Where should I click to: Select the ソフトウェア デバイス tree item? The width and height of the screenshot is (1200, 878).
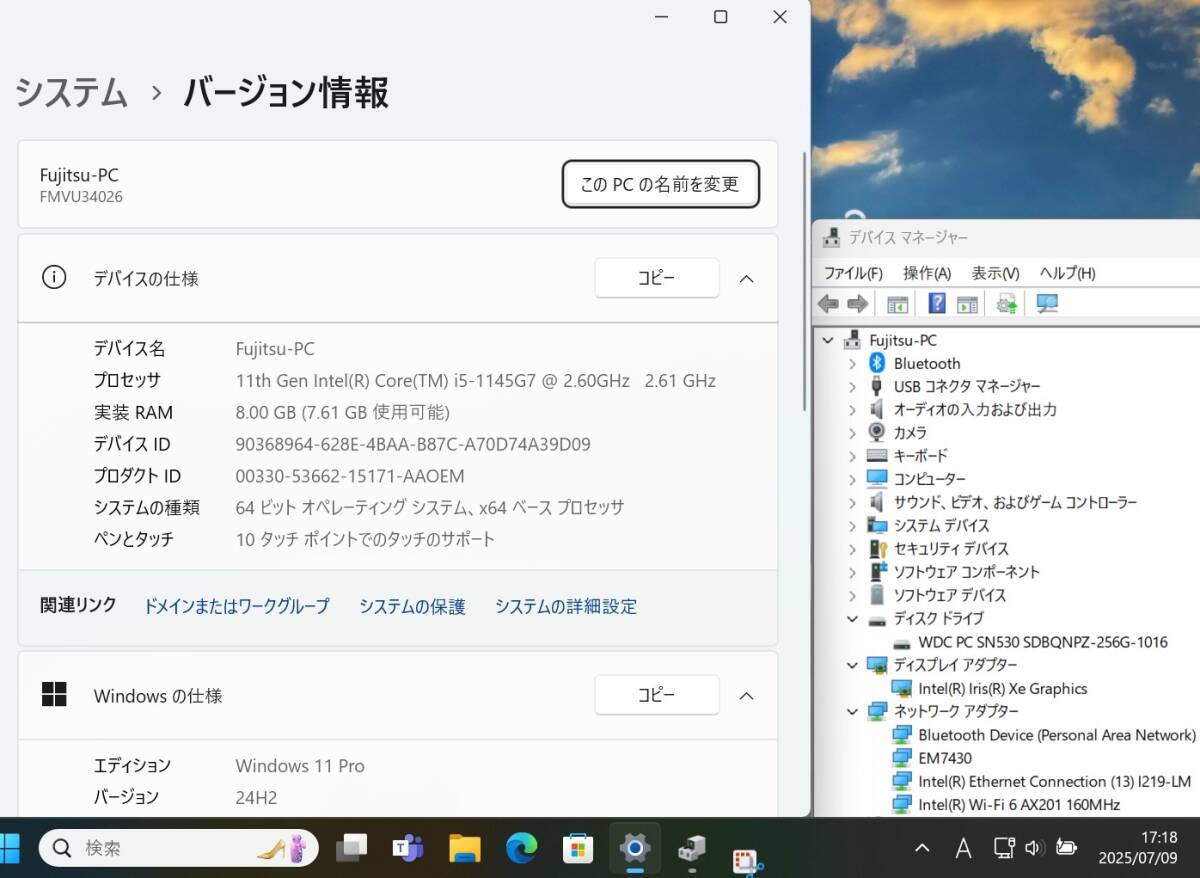tap(949, 595)
